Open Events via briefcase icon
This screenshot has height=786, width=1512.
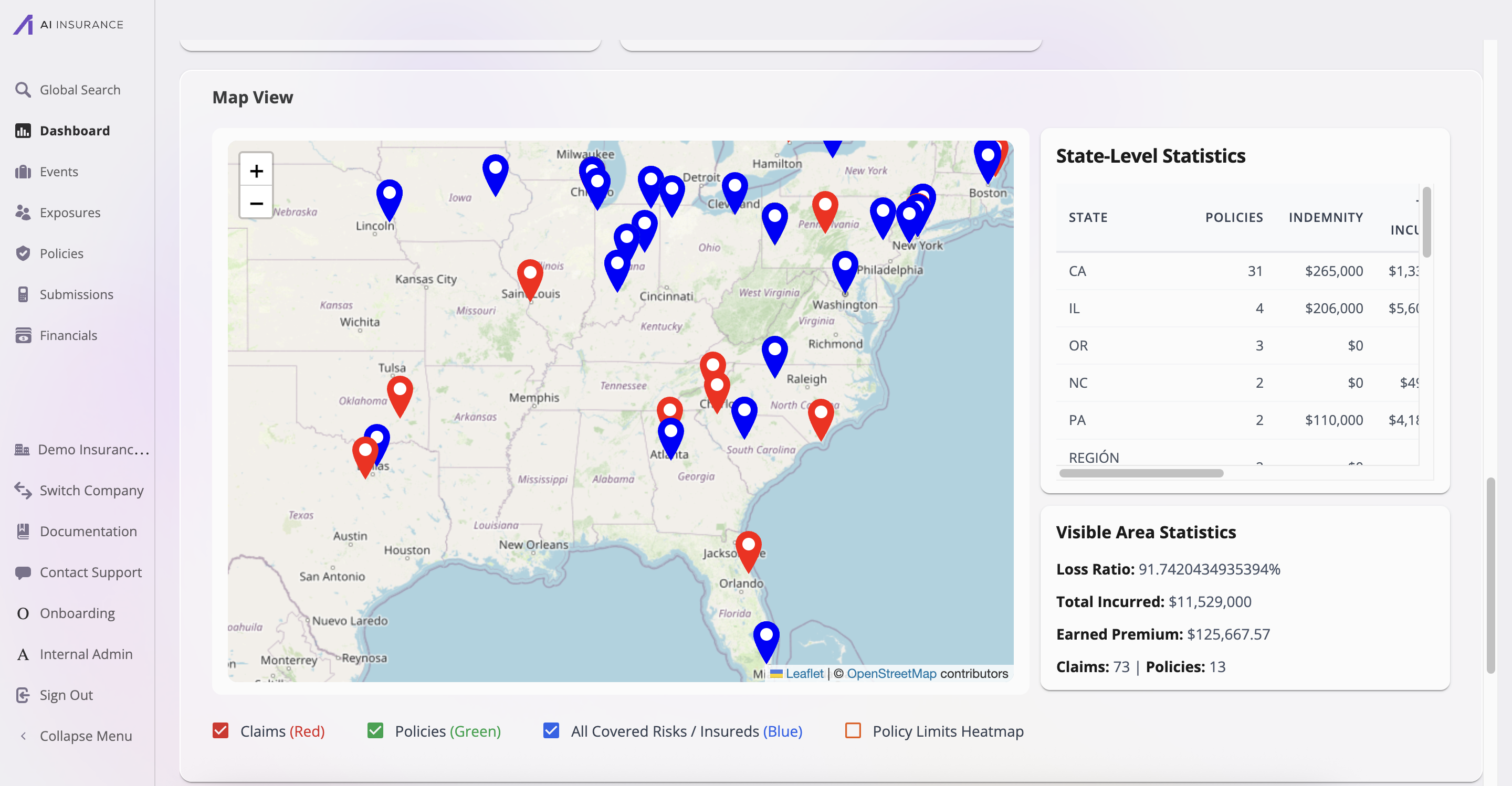22,172
